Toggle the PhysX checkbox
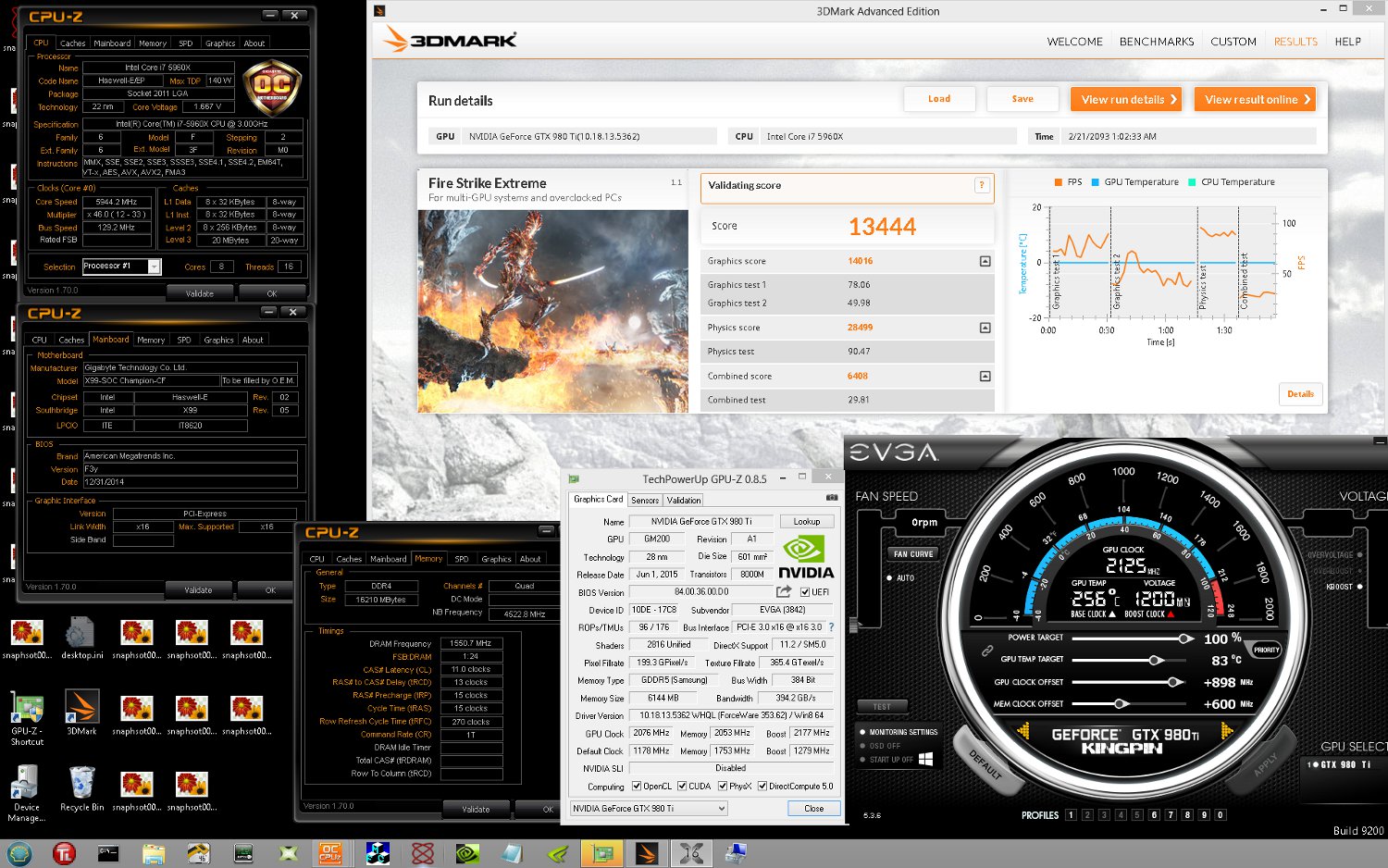 point(723,787)
